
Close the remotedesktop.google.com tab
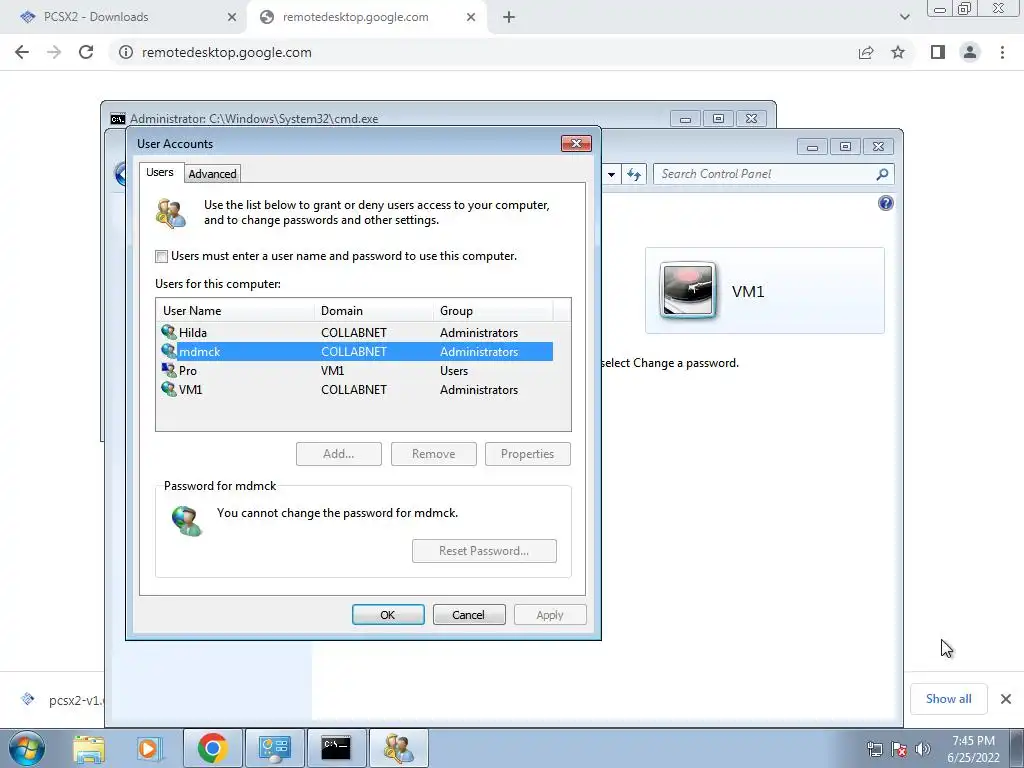(471, 17)
